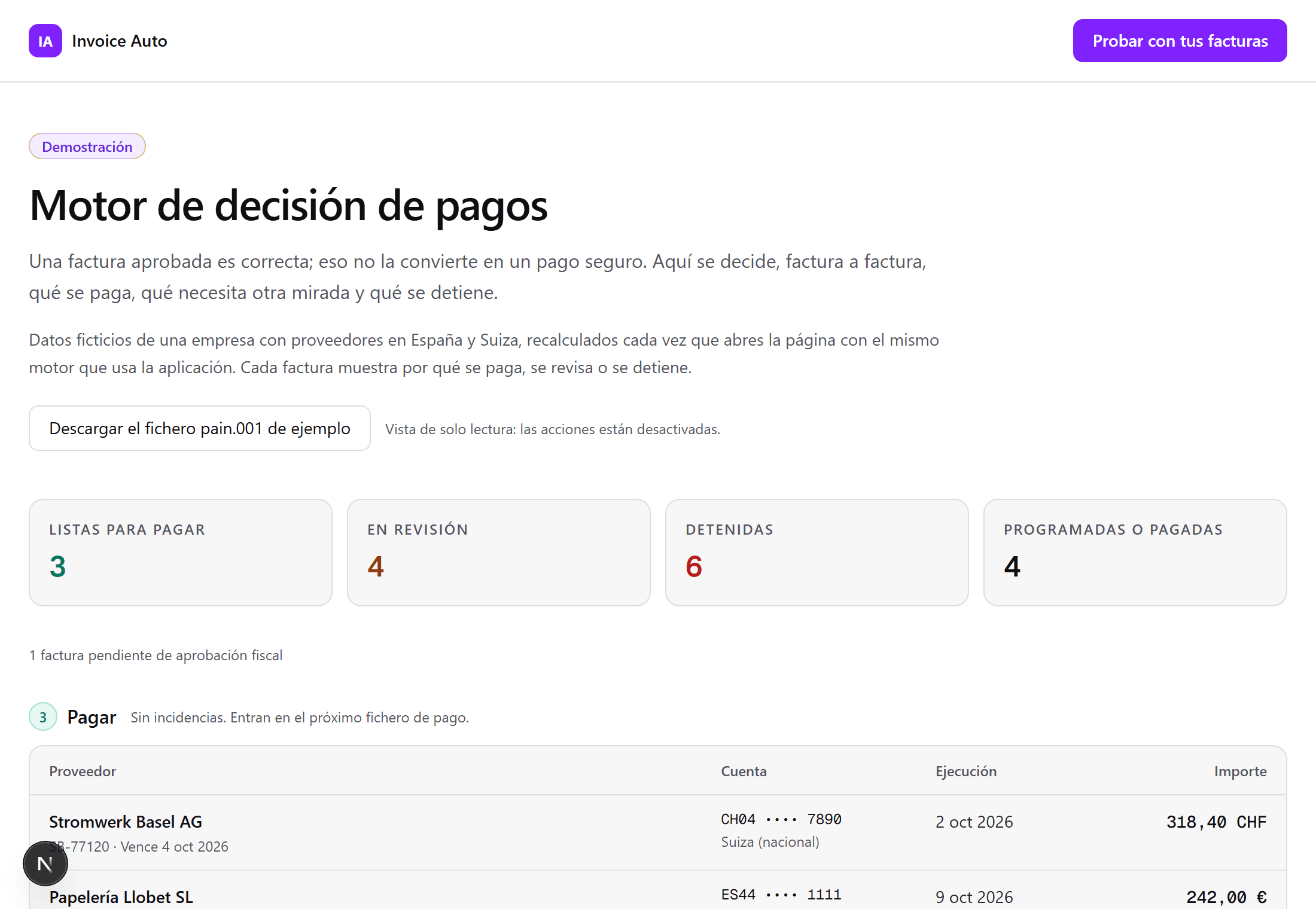Image resolution: width=1316 pixels, height=909 pixels.
Task: Click account ES44 •••• 1111
Action: (781, 895)
